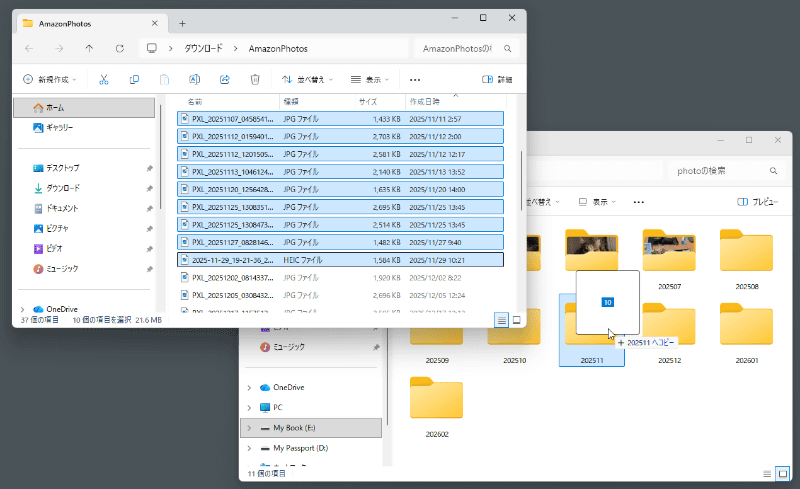Viewport: 800px width, 489px height.
Task: Click the Delete trash icon in AmazonPhotos toolbar
Action: 255,79
